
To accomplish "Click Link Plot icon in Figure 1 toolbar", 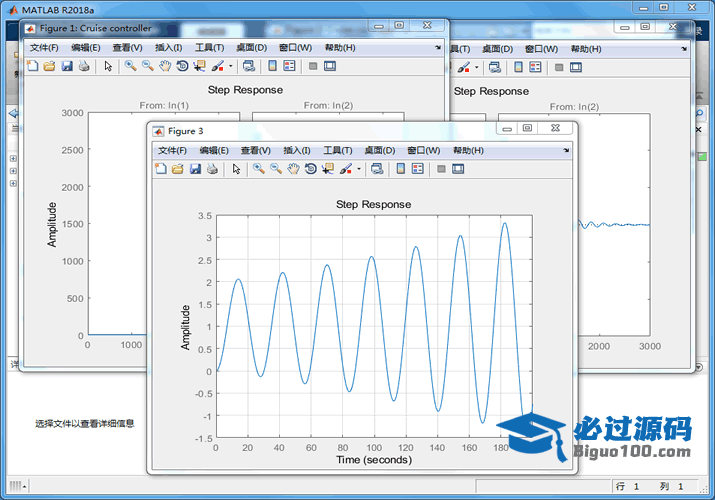I will [249, 66].
